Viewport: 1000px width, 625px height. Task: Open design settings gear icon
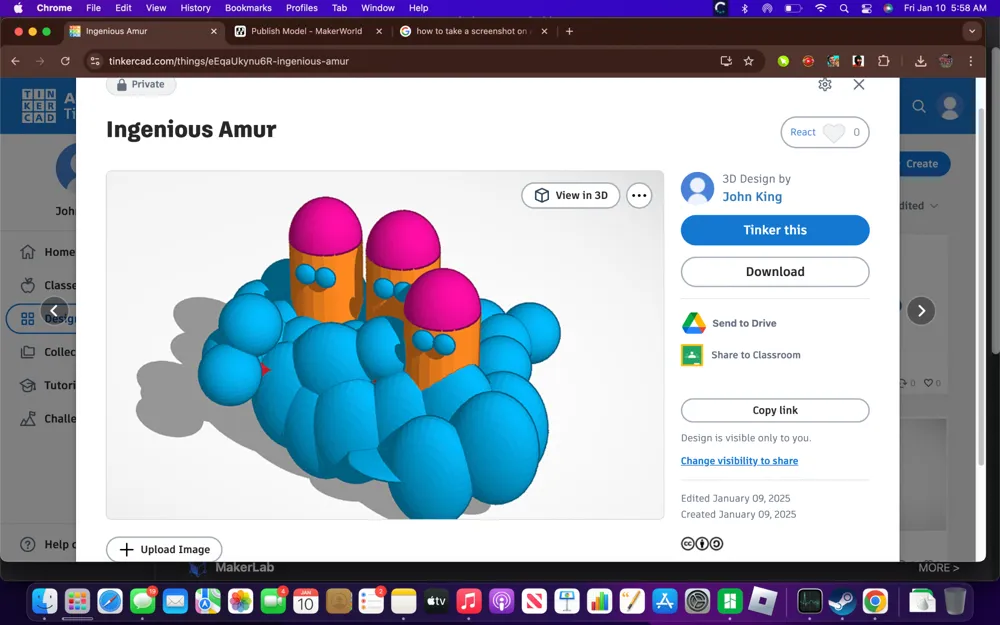(x=825, y=85)
